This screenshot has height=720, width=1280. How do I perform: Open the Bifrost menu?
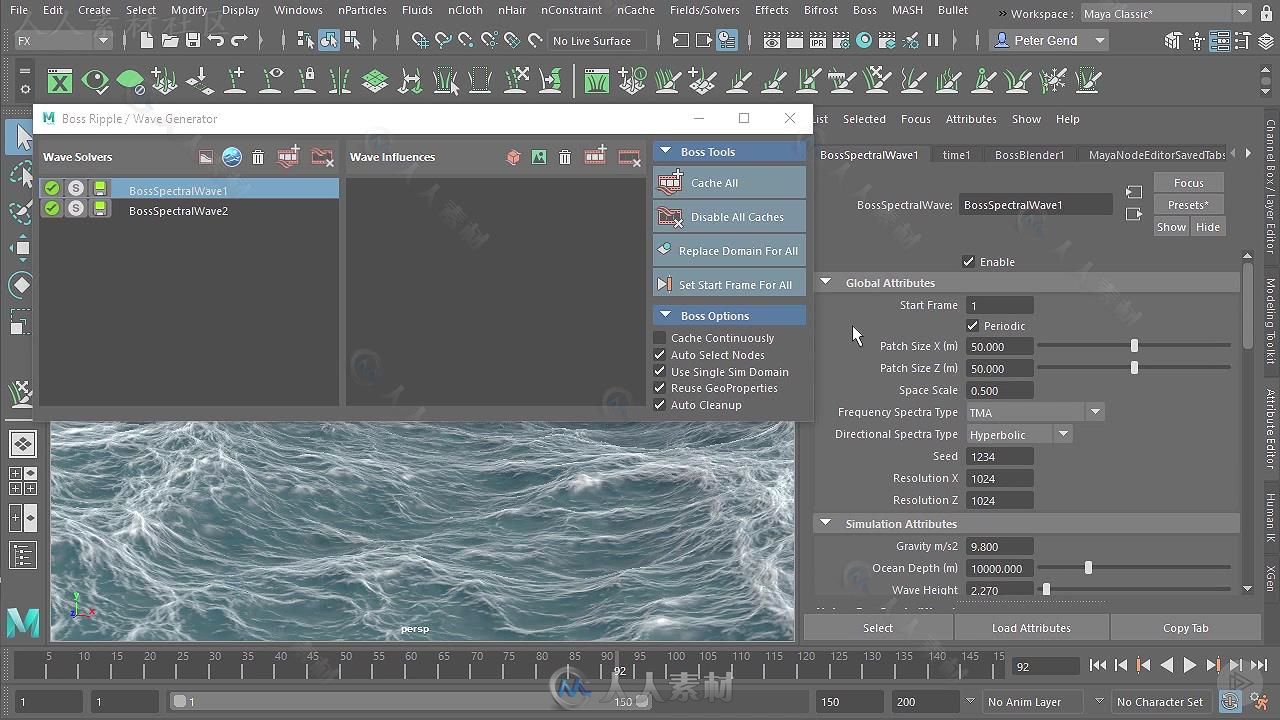(820, 10)
